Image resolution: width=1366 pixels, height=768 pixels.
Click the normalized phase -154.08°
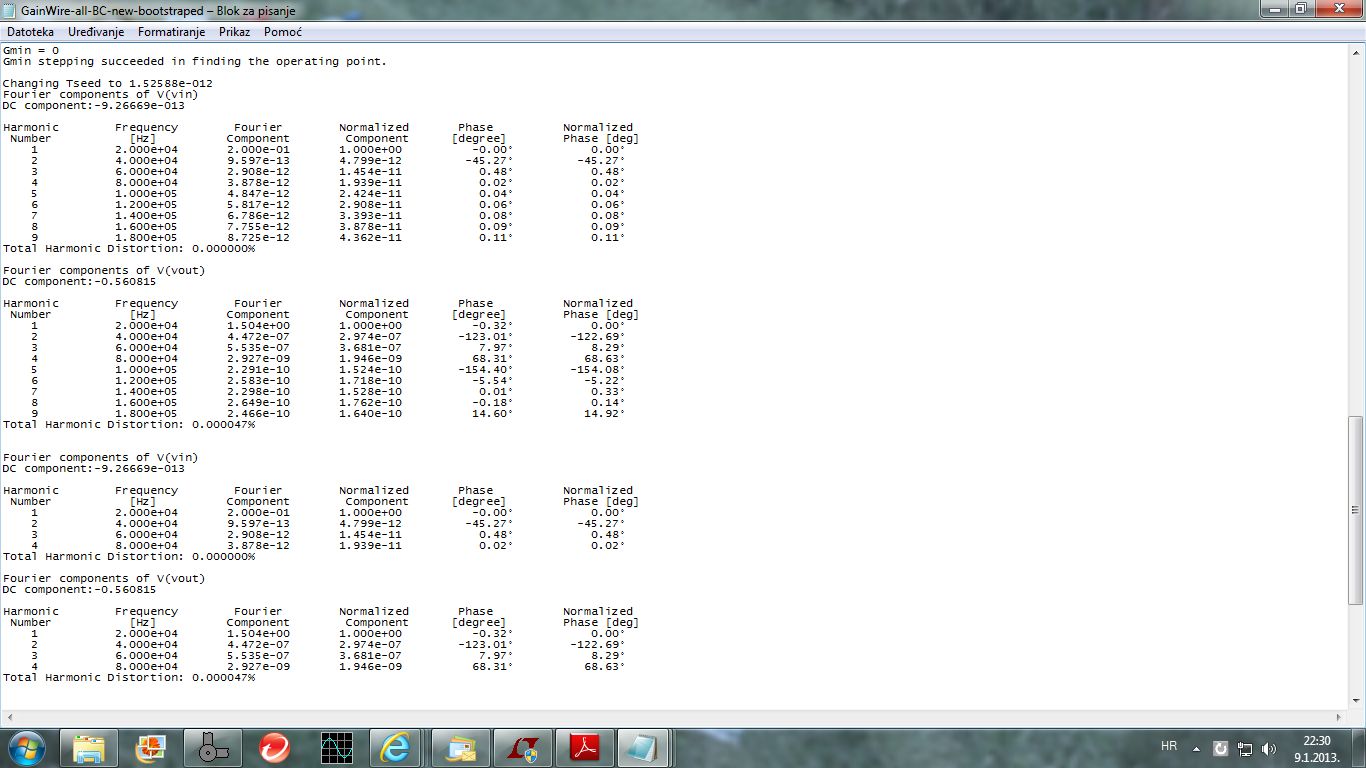598,369
